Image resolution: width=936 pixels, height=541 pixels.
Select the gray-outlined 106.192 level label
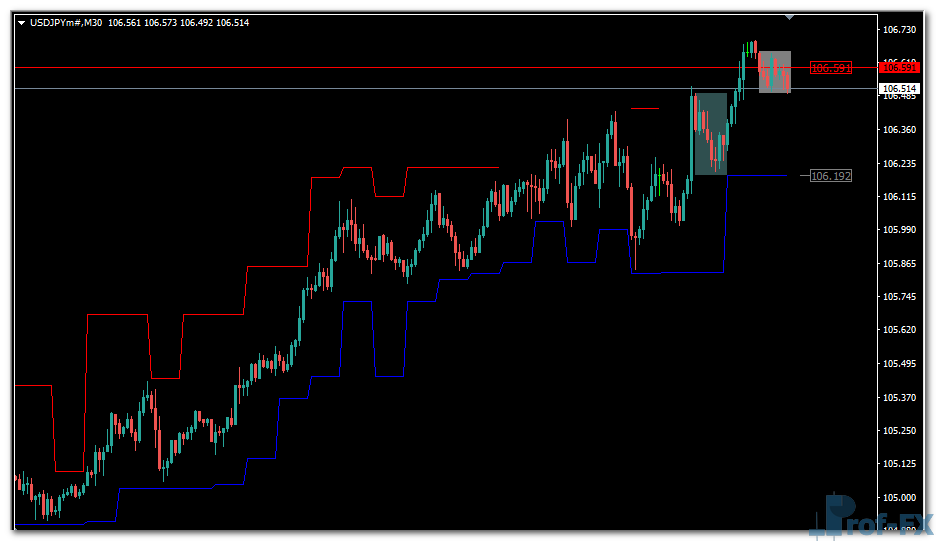830,176
